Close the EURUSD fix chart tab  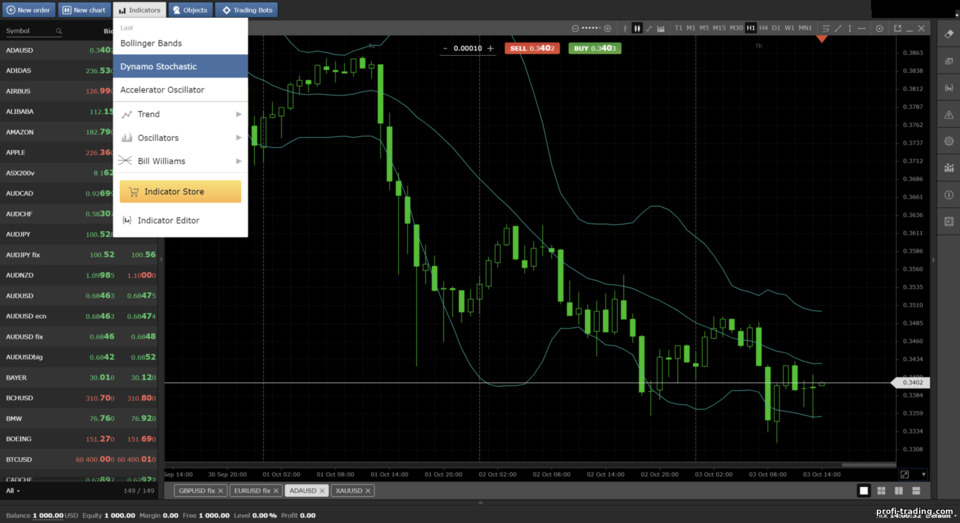point(276,491)
